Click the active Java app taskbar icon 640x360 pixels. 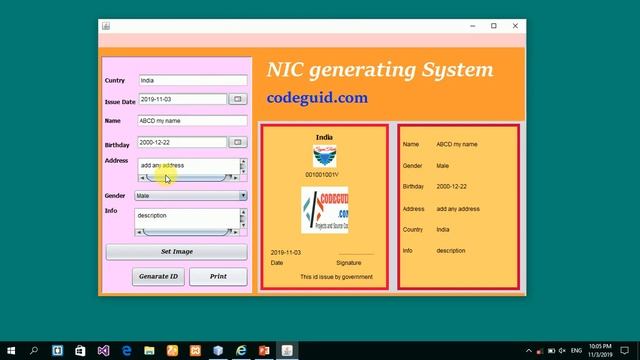(287, 351)
